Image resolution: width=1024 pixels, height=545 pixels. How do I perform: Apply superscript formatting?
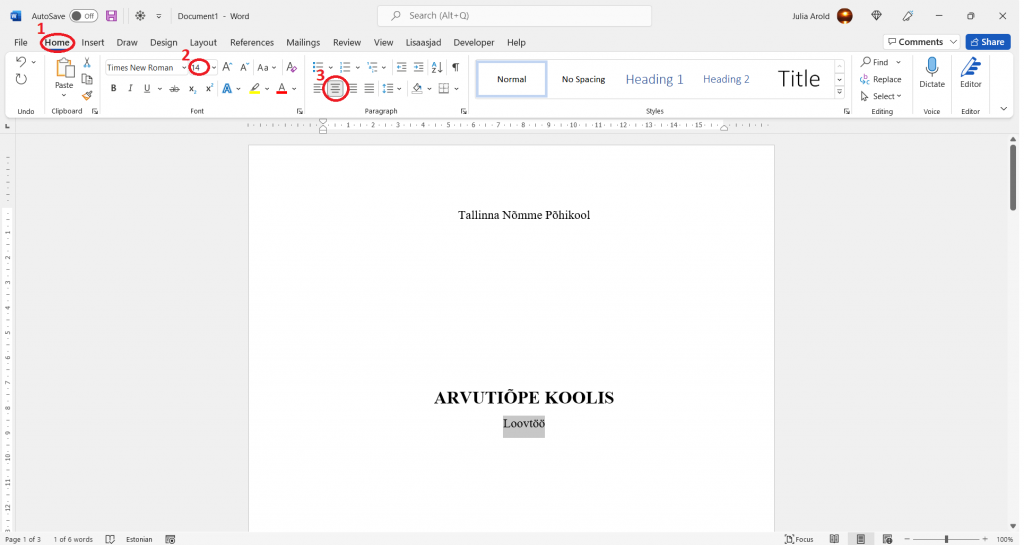(x=209, y=89)
